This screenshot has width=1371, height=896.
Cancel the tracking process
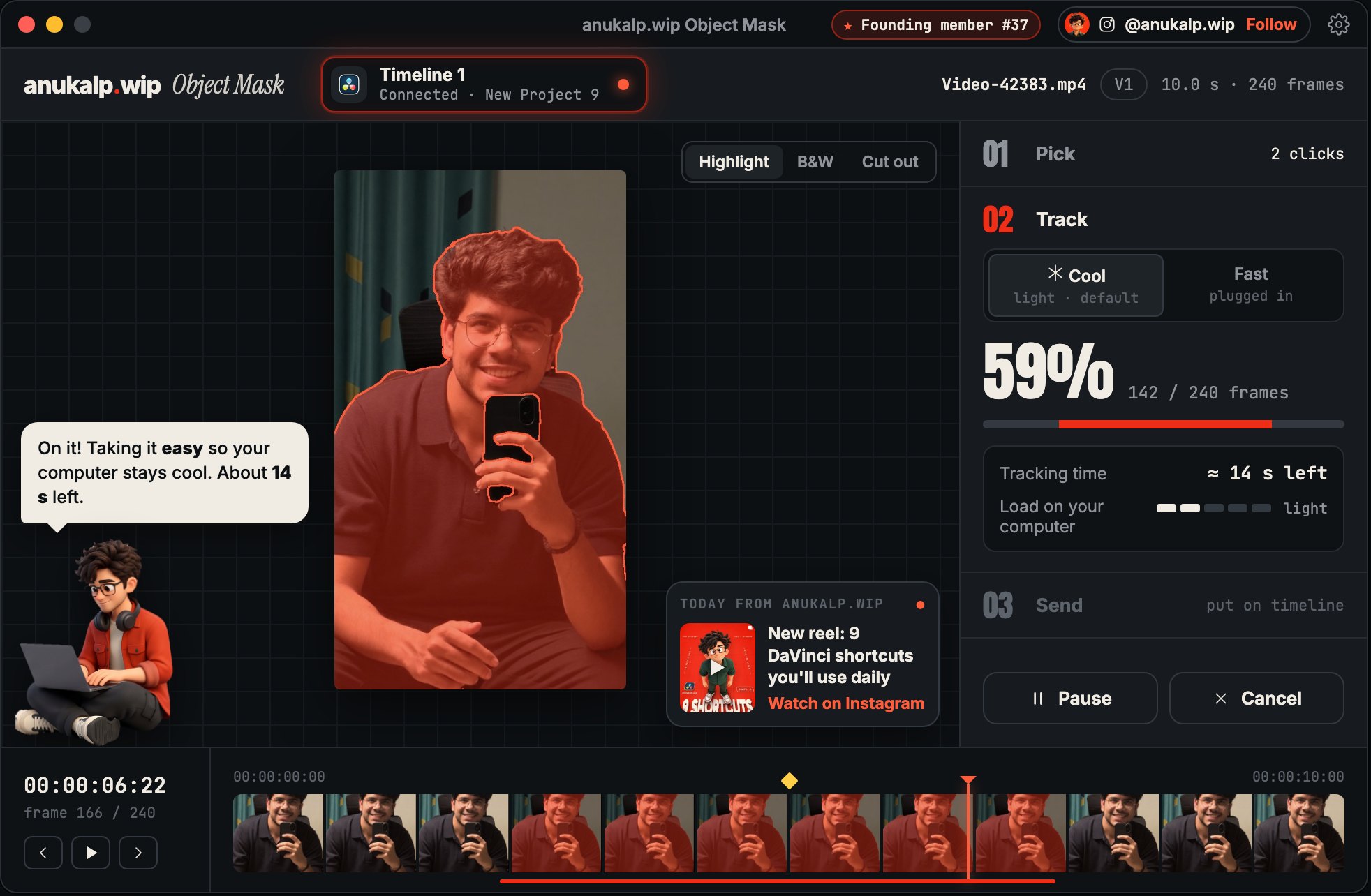tap(1257, 698)
